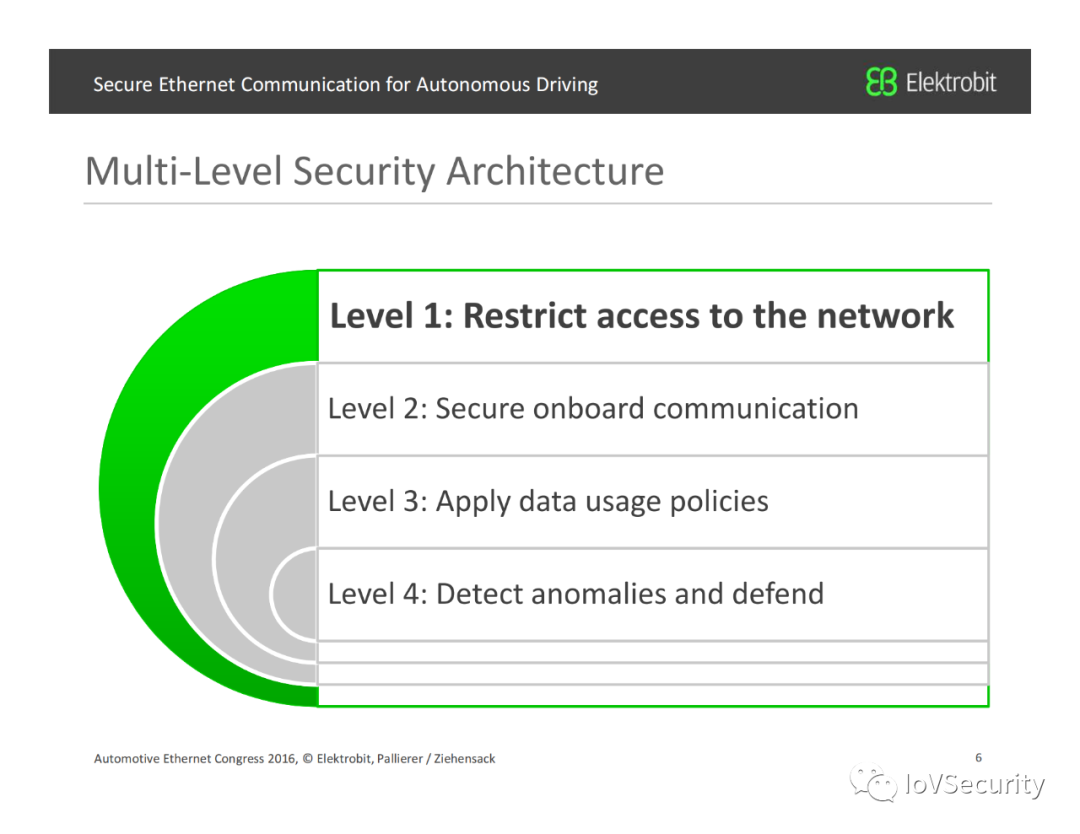Select Level 4: Detect anomalies and defend
Screen dimensions: 1080x834
click(x=576, y=594)
